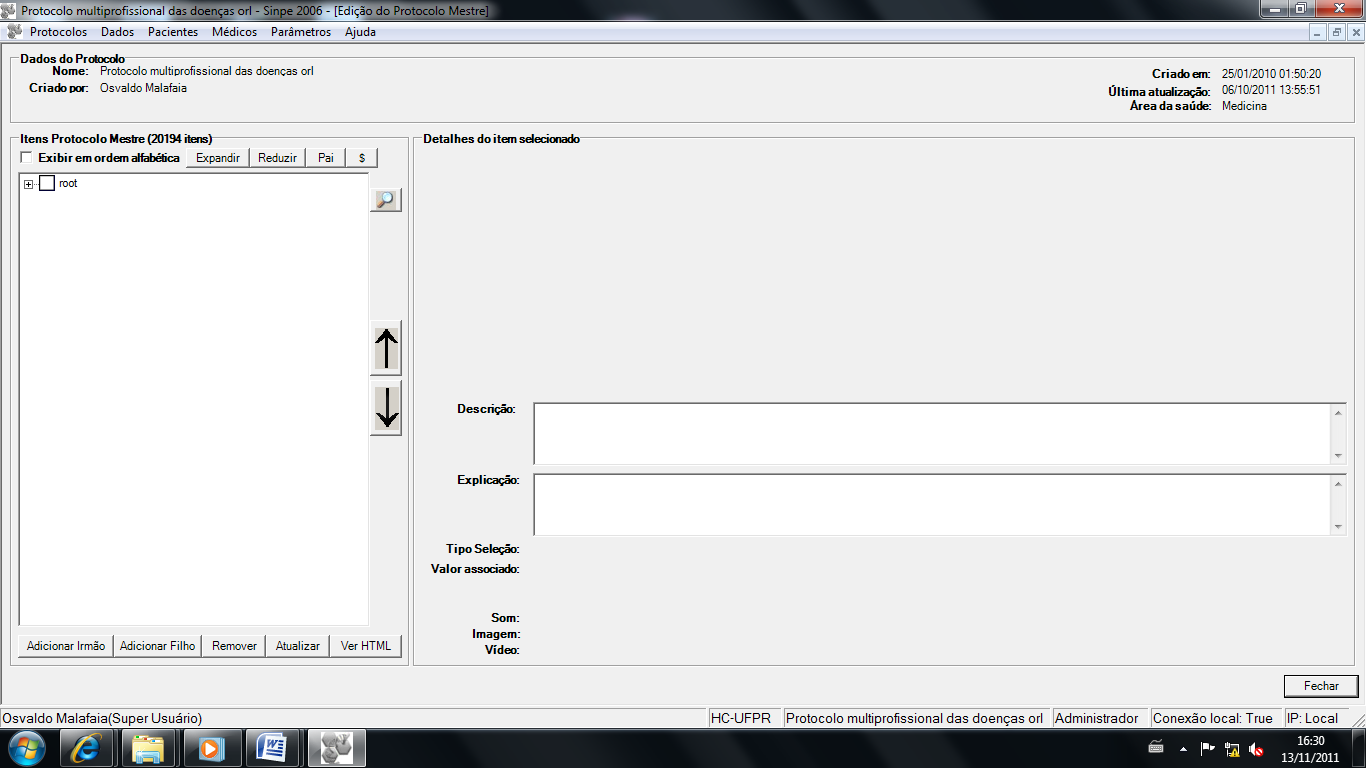
Task: Move item up with the up arrow
Action: [x=386, y=349]
